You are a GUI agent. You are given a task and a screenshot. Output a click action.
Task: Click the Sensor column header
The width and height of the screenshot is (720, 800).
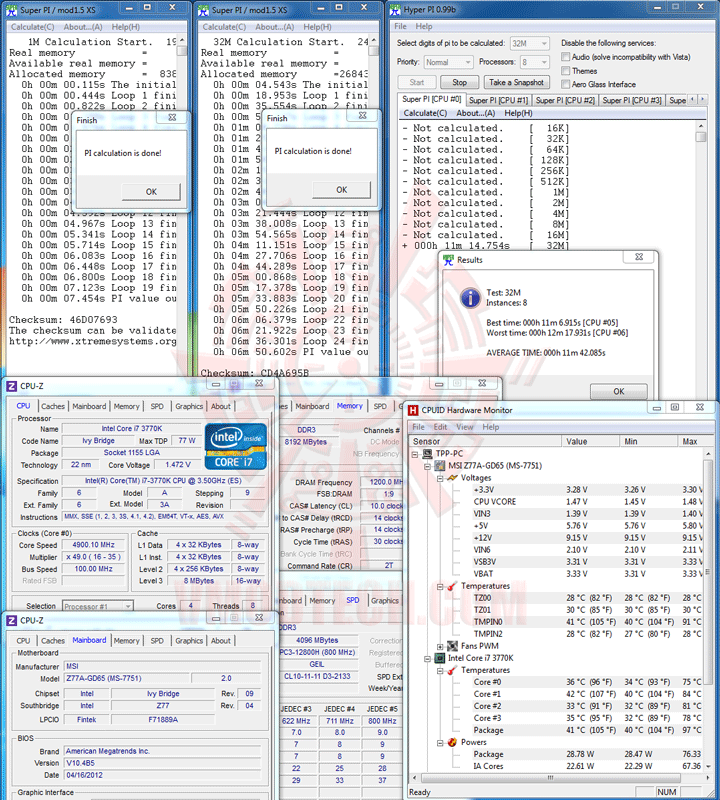tap(485, 441)
